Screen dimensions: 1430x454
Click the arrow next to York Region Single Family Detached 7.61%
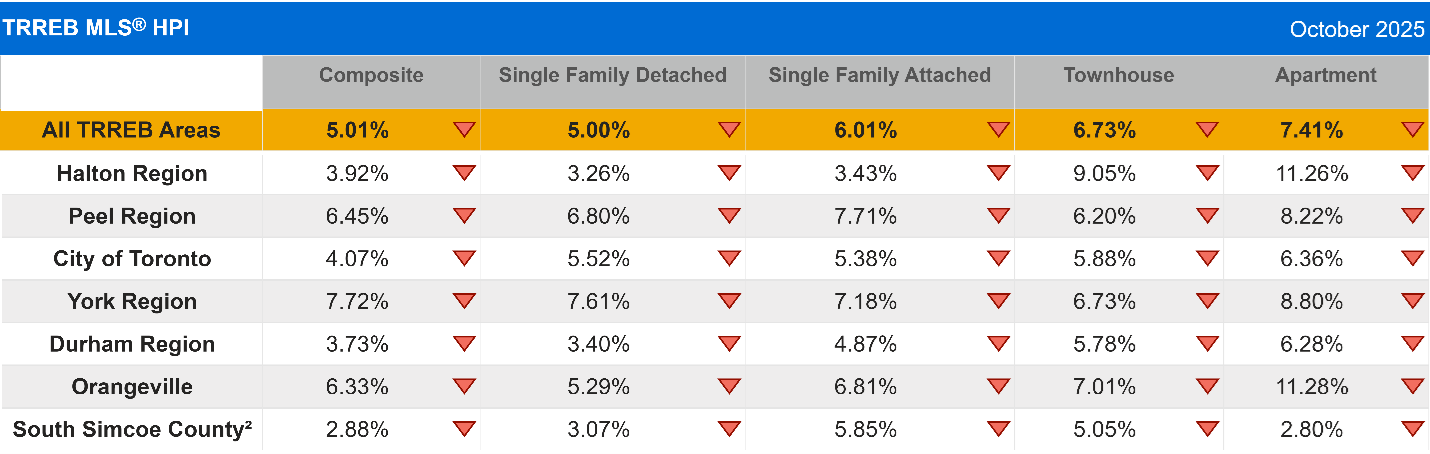[x=729, y=300]
